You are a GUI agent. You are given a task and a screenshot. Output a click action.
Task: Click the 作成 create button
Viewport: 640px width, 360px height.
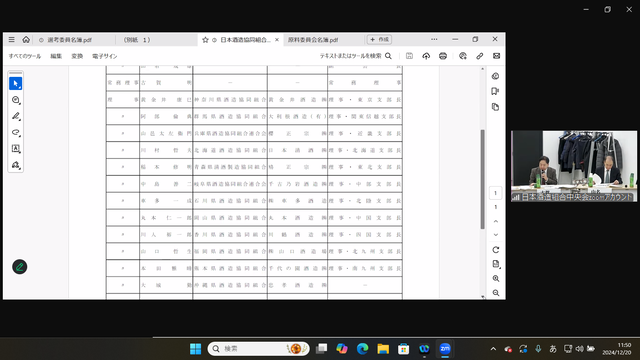[380, 40]
